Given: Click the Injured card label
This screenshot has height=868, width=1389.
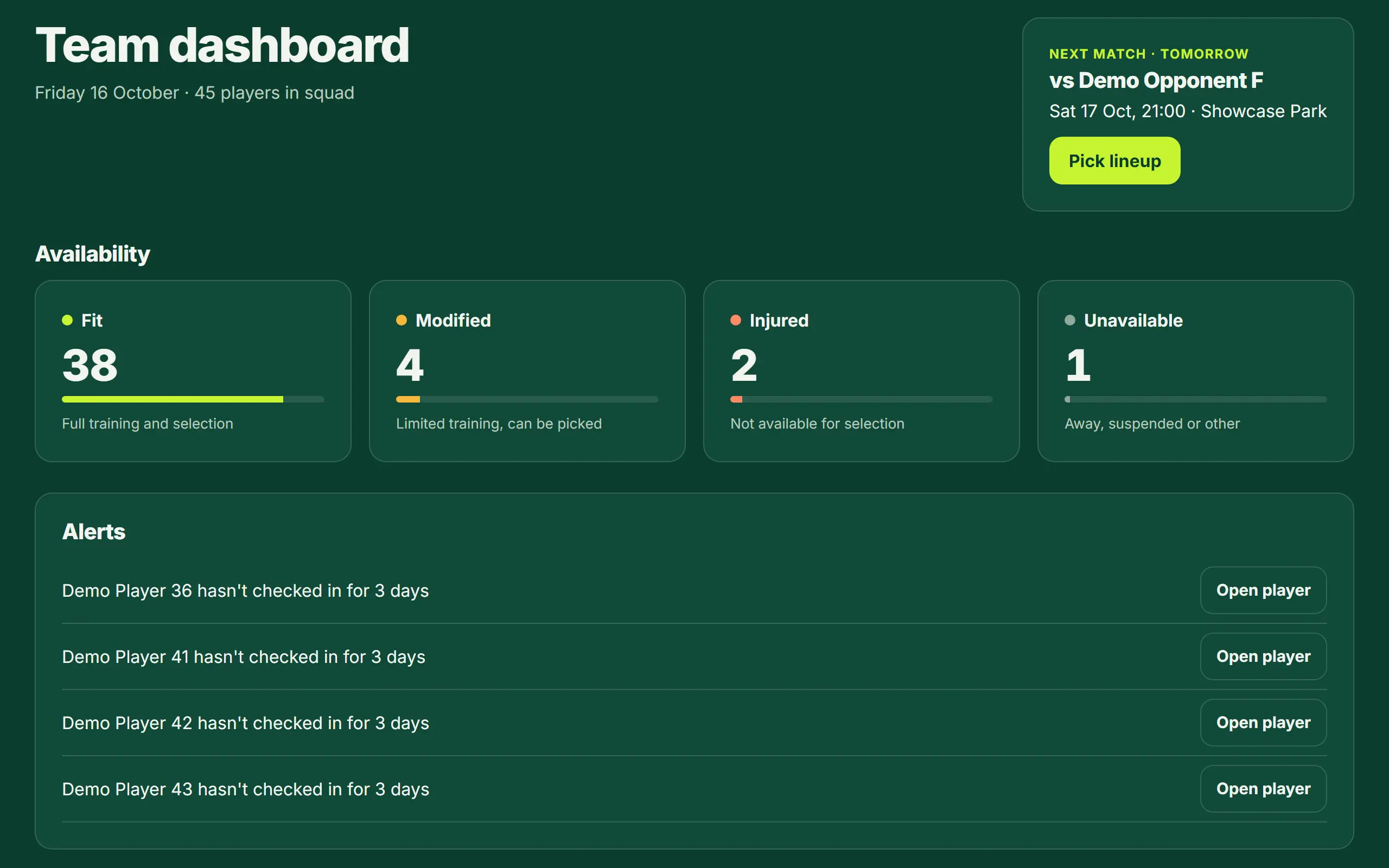Looking at the screenshot, I should 779,320.
